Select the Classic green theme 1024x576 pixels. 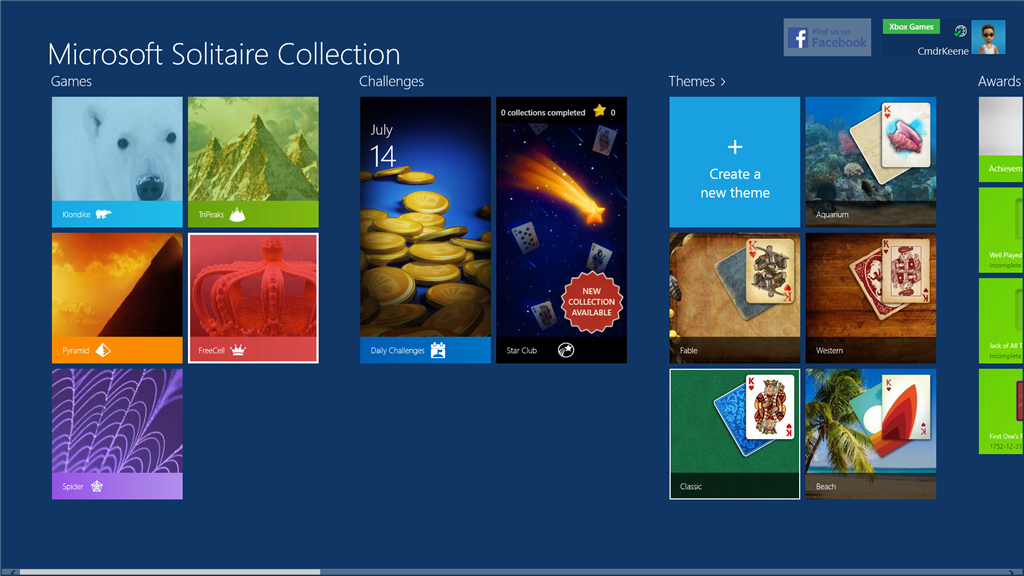pos(735,434)
